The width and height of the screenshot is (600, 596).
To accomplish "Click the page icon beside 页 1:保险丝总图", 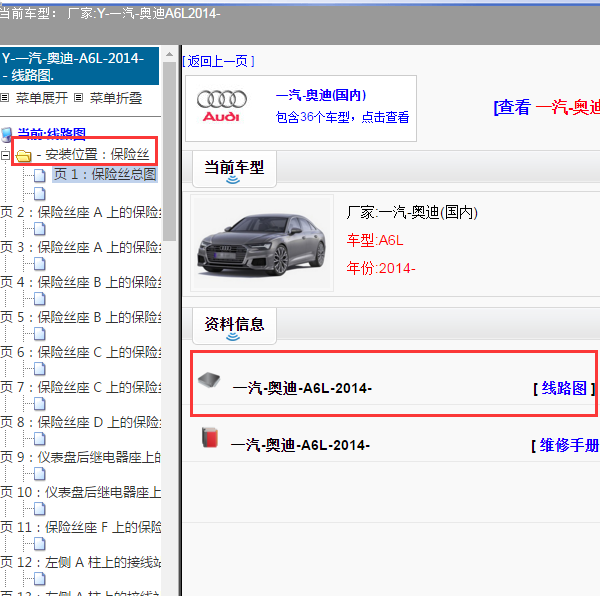I will tap(39, 176).
